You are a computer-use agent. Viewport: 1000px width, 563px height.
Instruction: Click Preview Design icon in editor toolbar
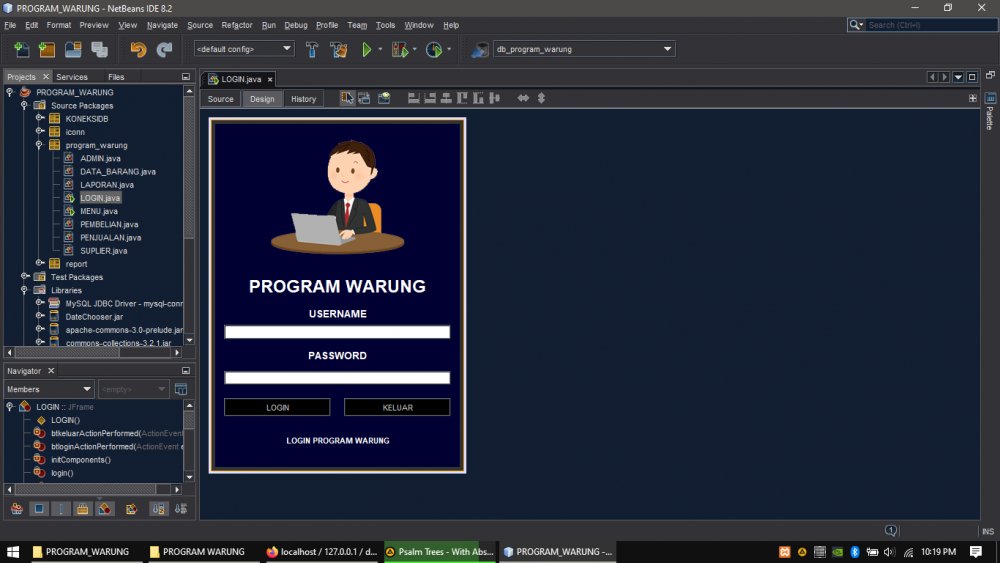click(384, 98)
